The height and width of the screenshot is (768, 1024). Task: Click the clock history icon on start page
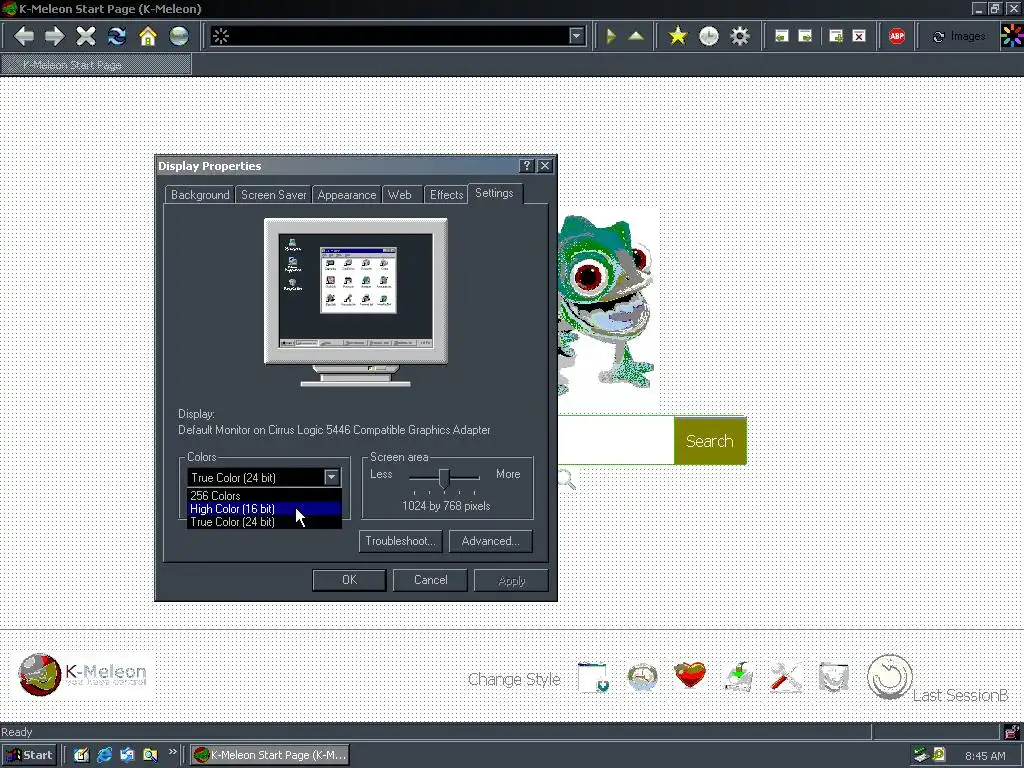click(642, 677)
